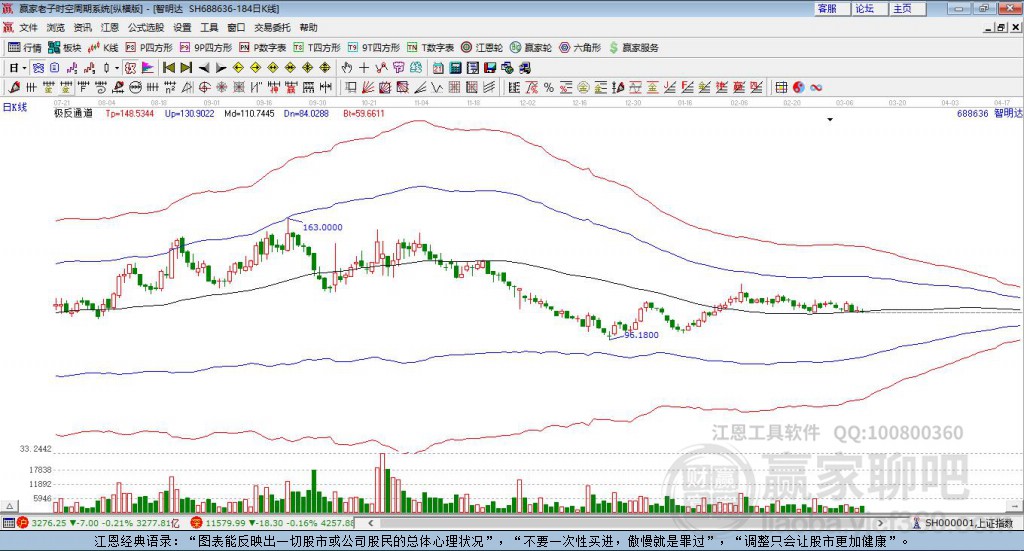1024x551 pixels.
Task: Step chart left with black left arrow
Action: click(204, 68)
